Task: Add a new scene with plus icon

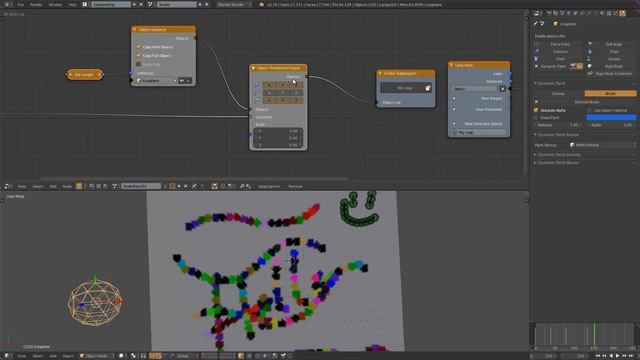Action: click(200, 4)
